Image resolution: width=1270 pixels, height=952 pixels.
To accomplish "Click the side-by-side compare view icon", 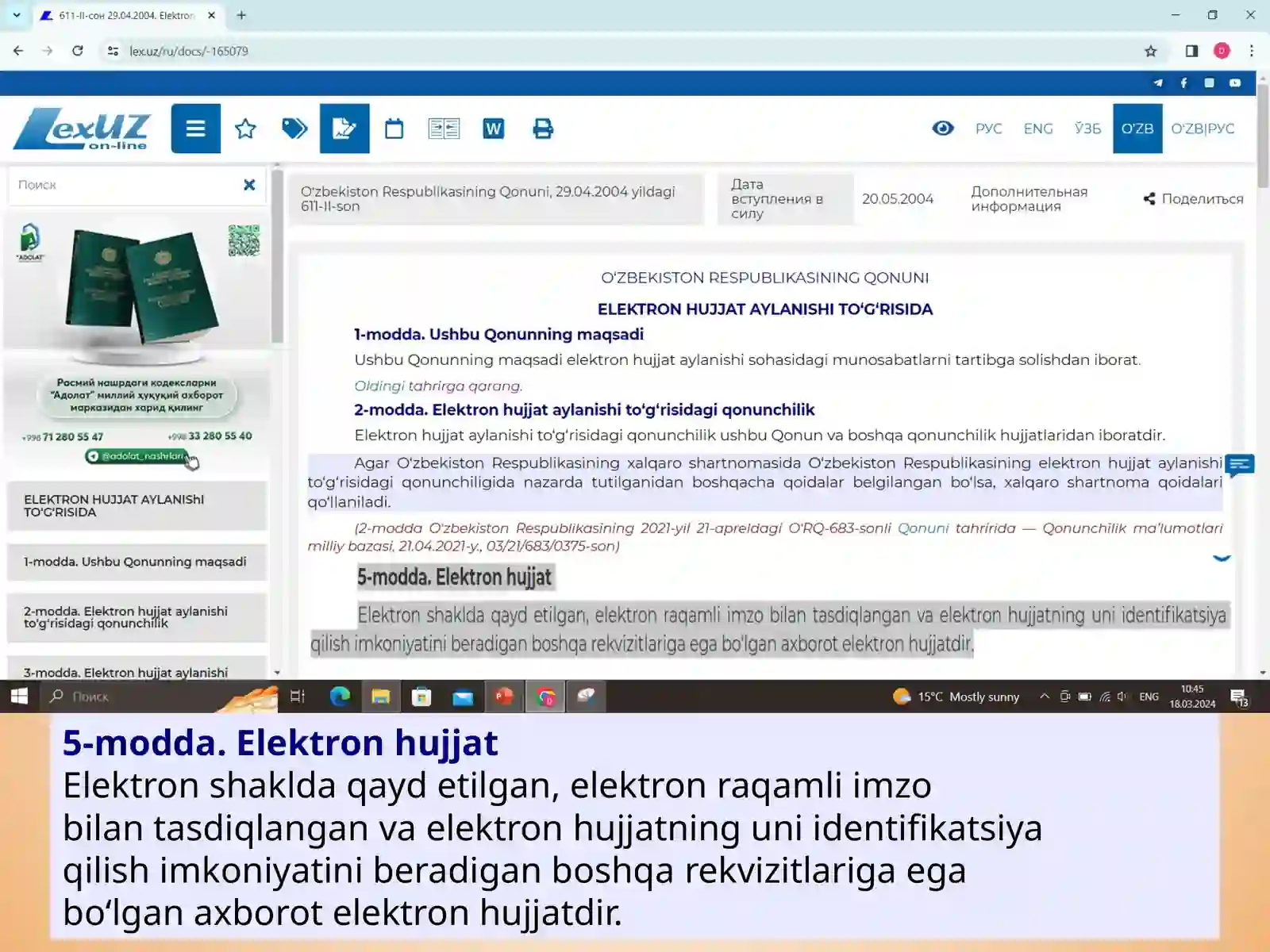I will click(x=444, y=129).
